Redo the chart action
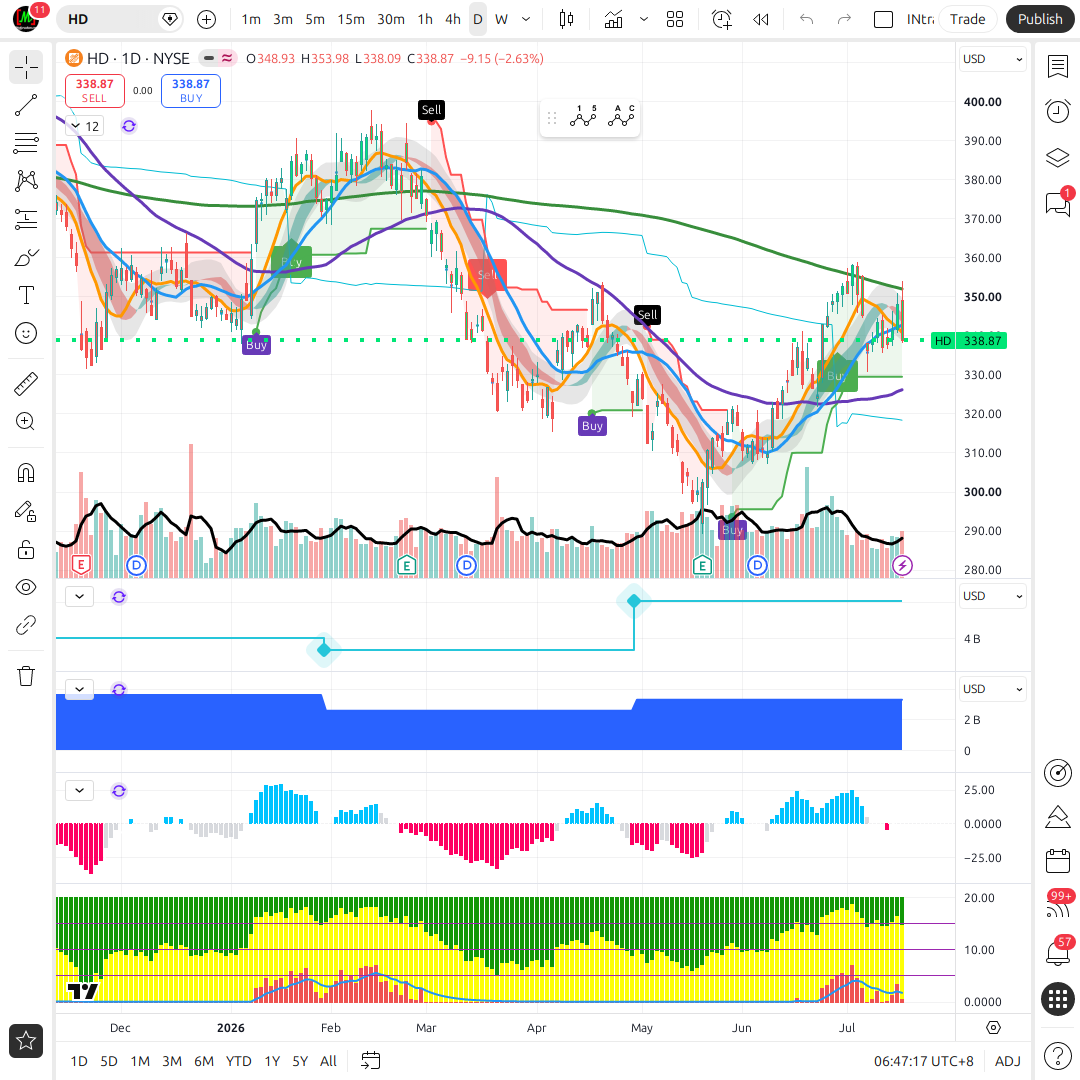The height and width of the screenshot is (1080, 1080). tap(844, 19)
